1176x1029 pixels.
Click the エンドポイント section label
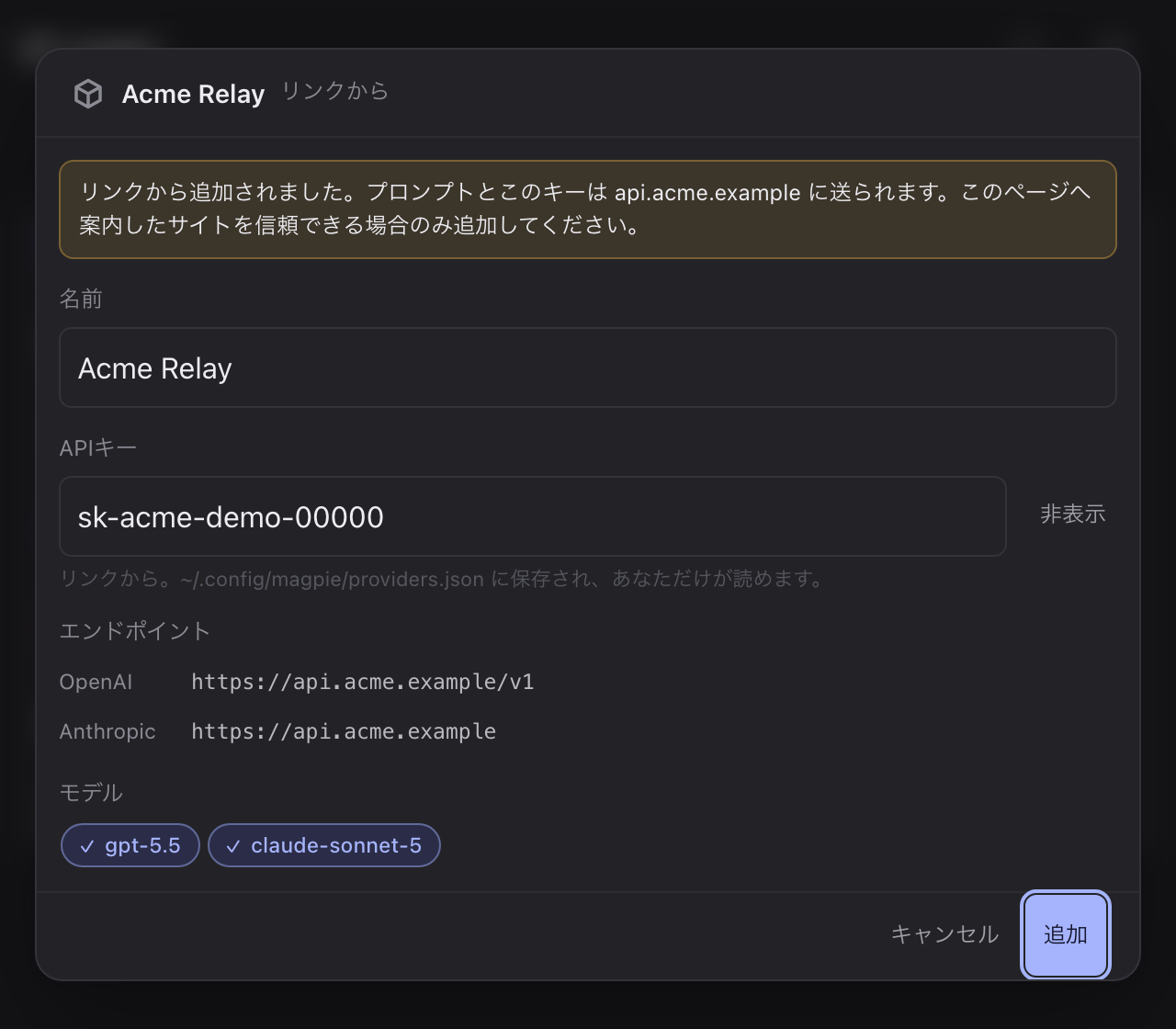135,631
